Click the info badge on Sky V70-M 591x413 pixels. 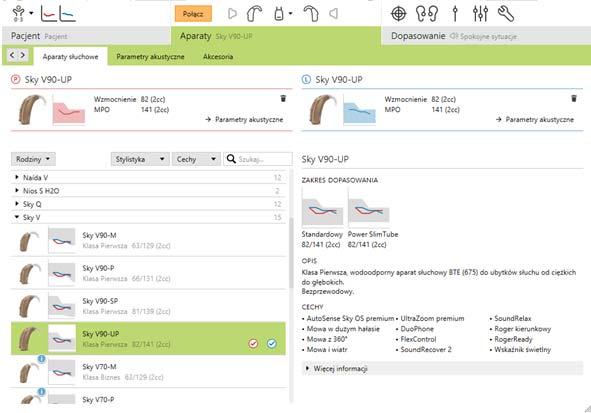point(41,359)
